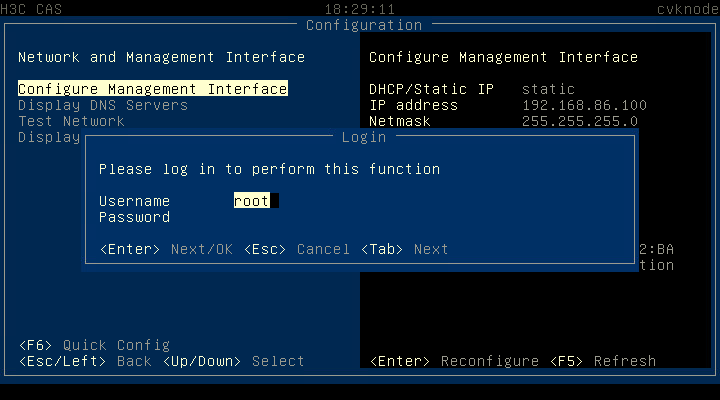Click the F6 Quick Config shortcut
720x400 pixels.
click(94, 345)
